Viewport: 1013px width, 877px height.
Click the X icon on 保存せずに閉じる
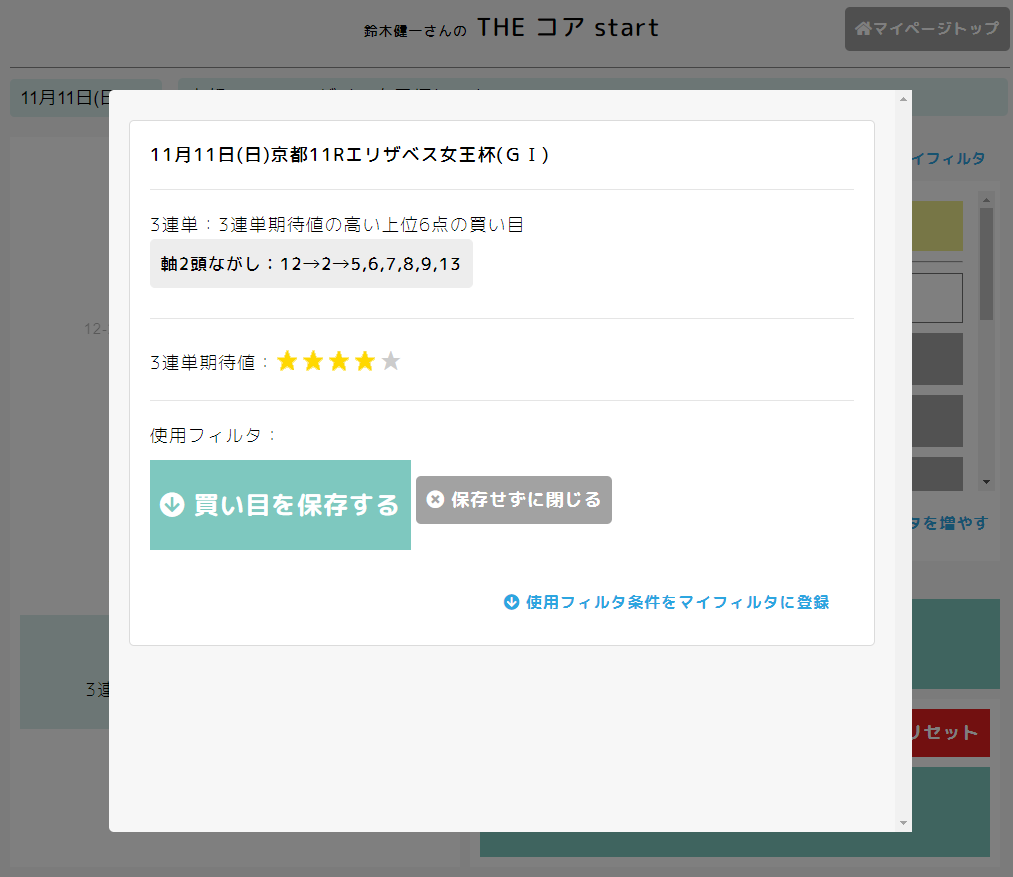(x=435, y=499)
